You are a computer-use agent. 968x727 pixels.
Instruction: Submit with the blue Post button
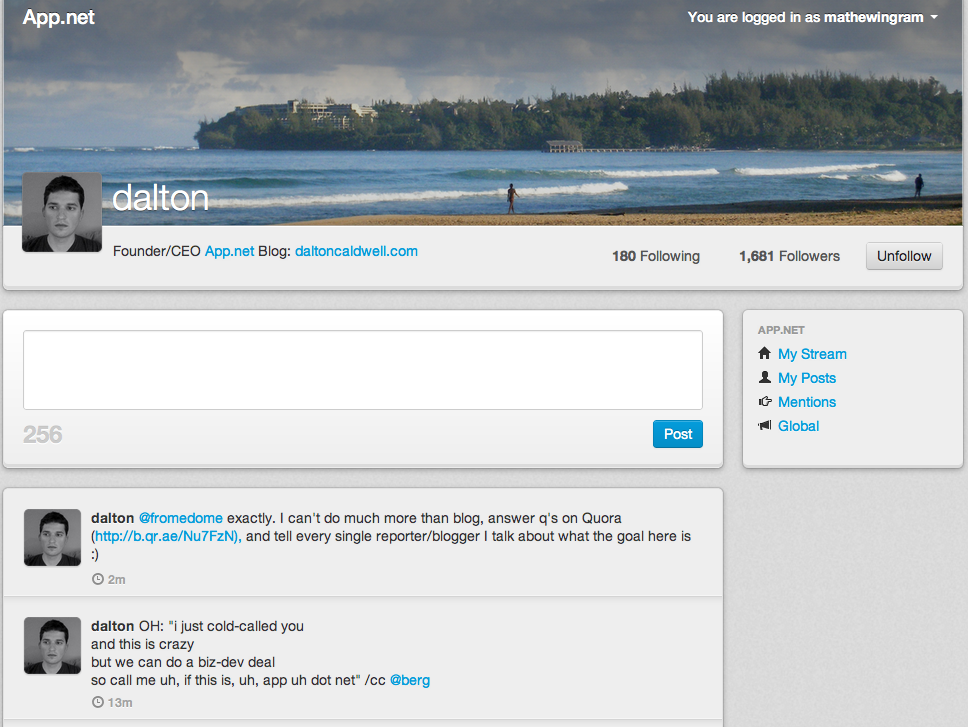677,434
